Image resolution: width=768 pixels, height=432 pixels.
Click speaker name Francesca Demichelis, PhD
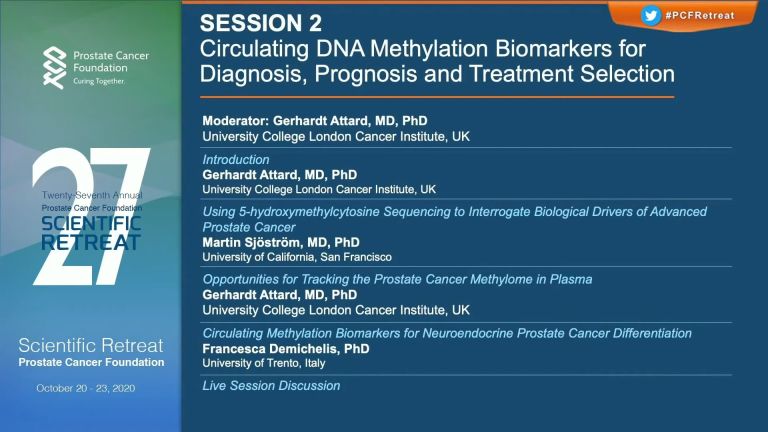(286, 349)
